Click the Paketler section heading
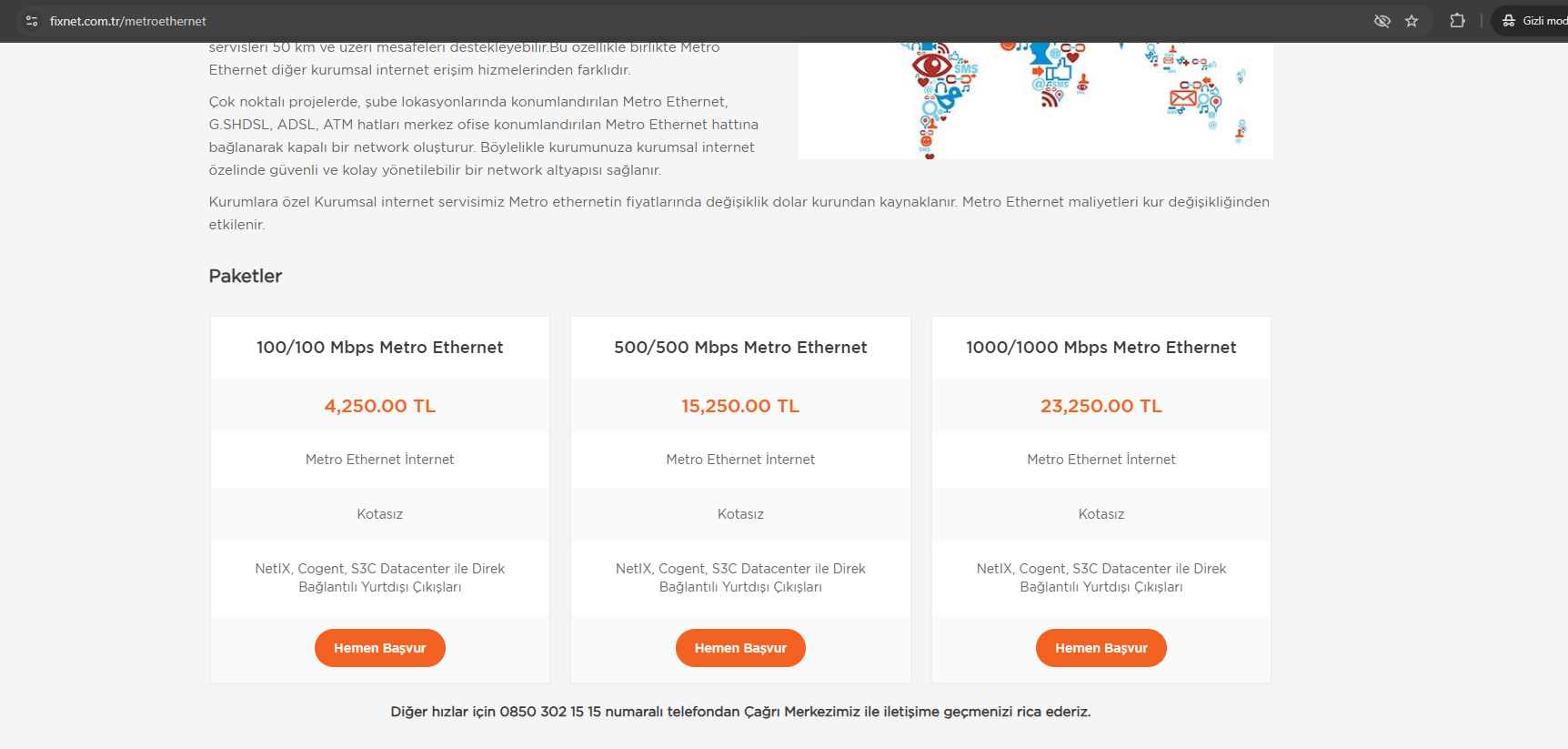1568x749 pixels. [x=246, y=276]
